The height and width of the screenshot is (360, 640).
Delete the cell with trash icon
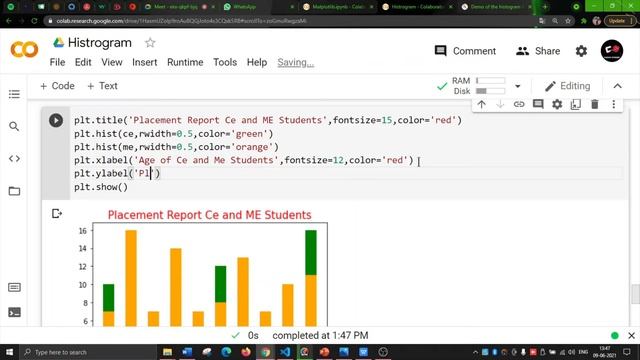click(x=595, y=104)
